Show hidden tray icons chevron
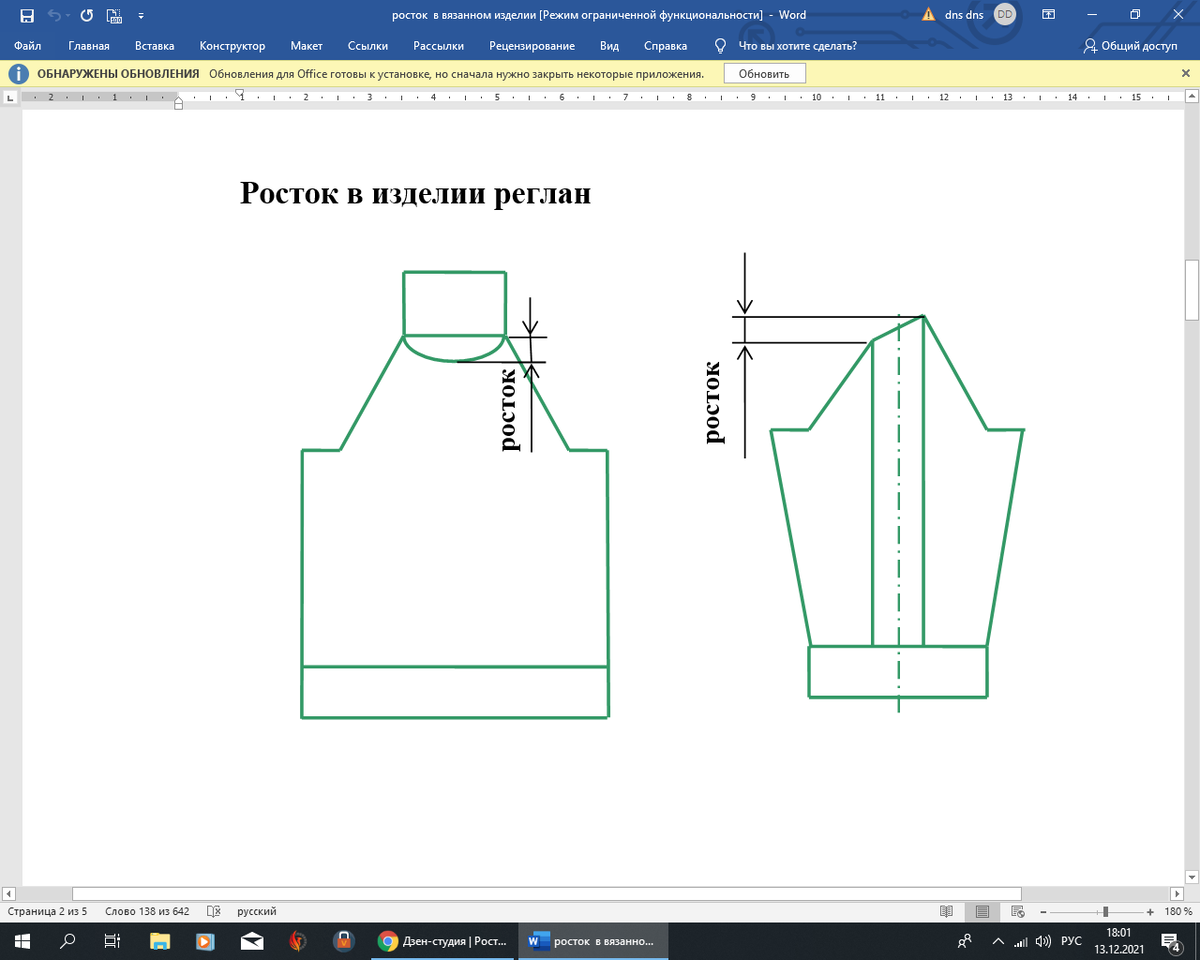This screenshot has width=1200, height=960. click(x=997, y=941)
